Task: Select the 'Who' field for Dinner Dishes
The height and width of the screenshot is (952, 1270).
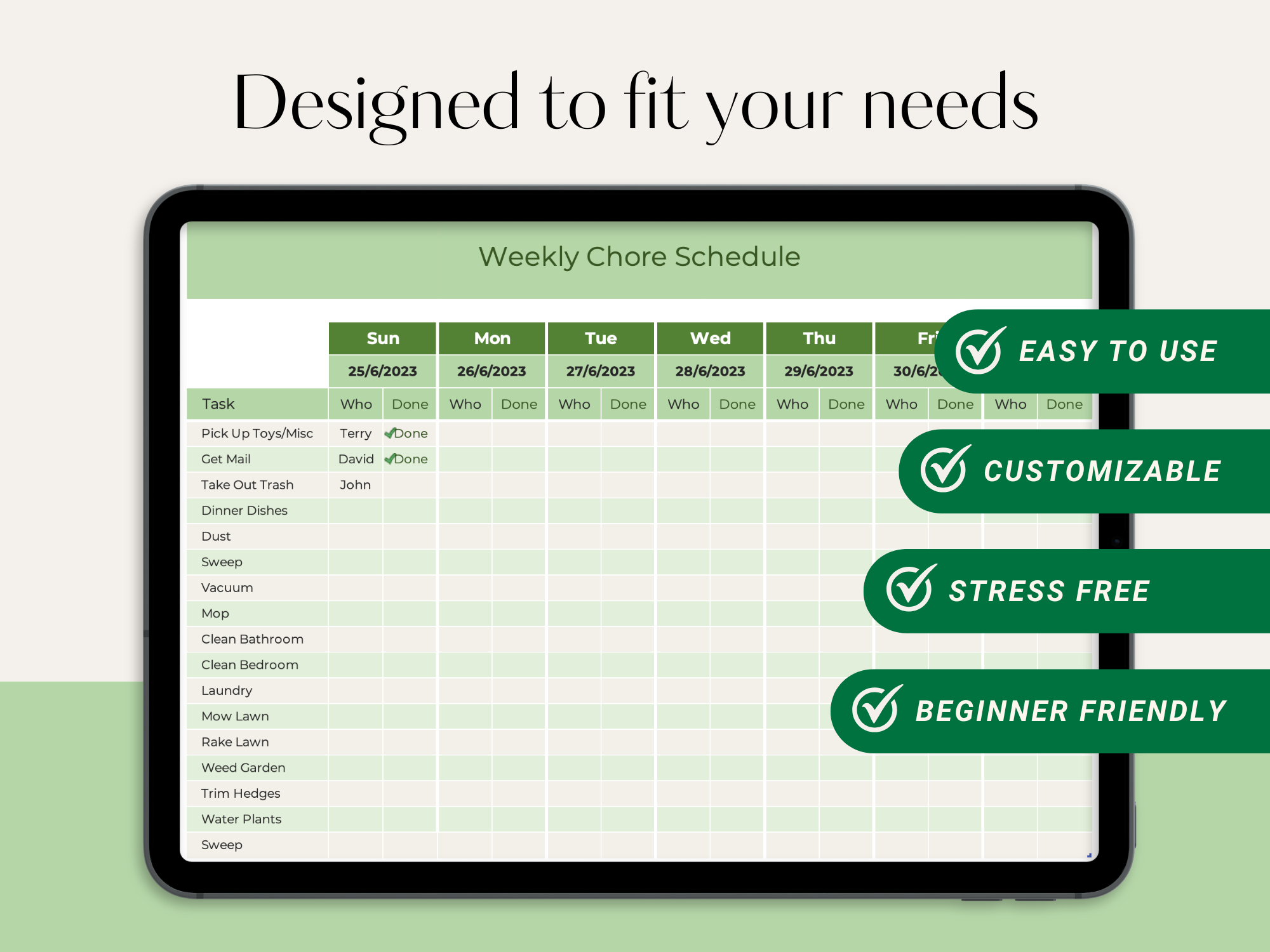Action: coord(353,510)
